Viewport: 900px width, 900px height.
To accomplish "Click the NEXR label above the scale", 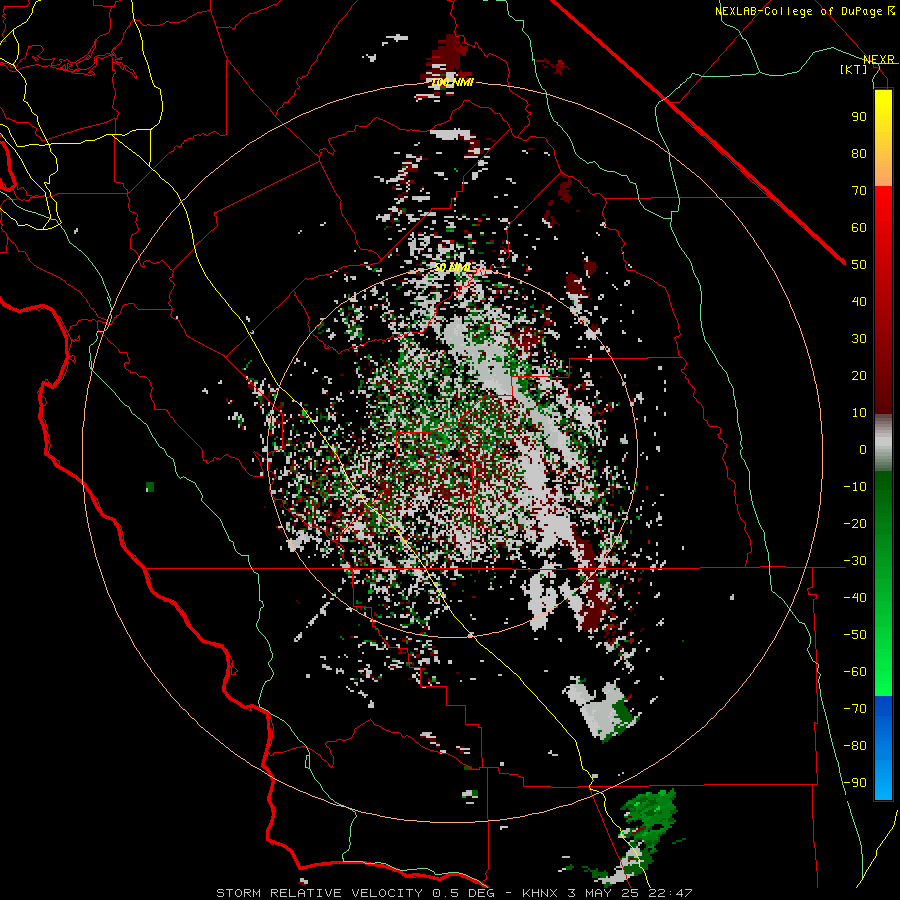I will pyautogui.click(x=878, y=59).
